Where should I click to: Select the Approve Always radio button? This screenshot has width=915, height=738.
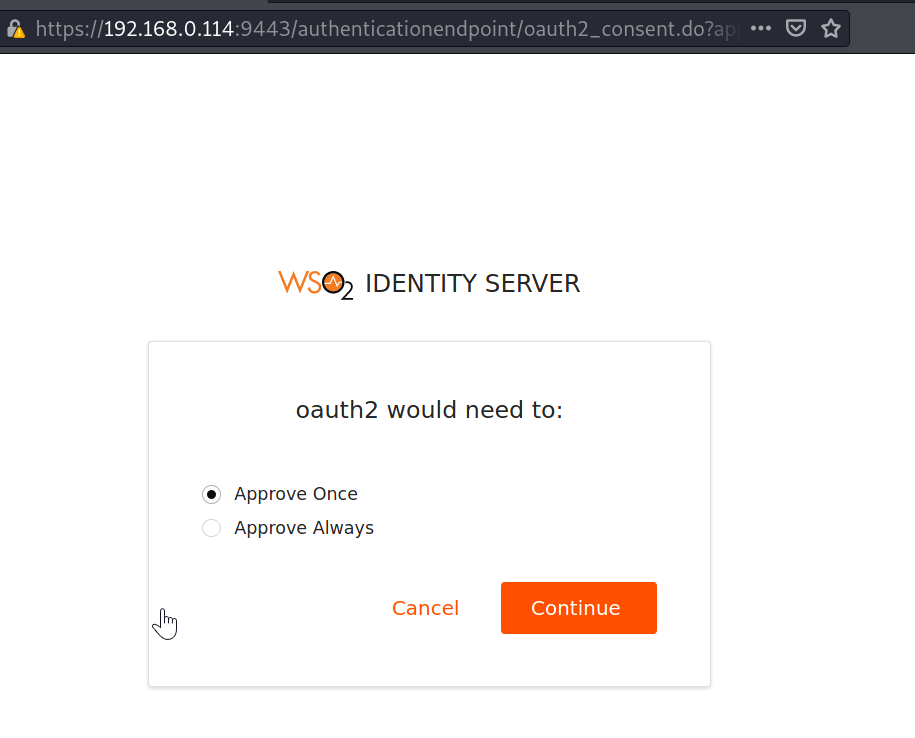pyautogui.click(x=211, y=528)
